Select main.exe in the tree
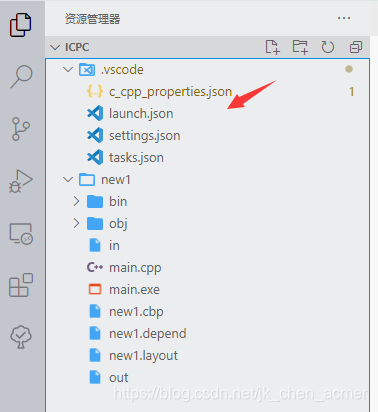This screenshot has width=378, height=412. tap(134, 290)
